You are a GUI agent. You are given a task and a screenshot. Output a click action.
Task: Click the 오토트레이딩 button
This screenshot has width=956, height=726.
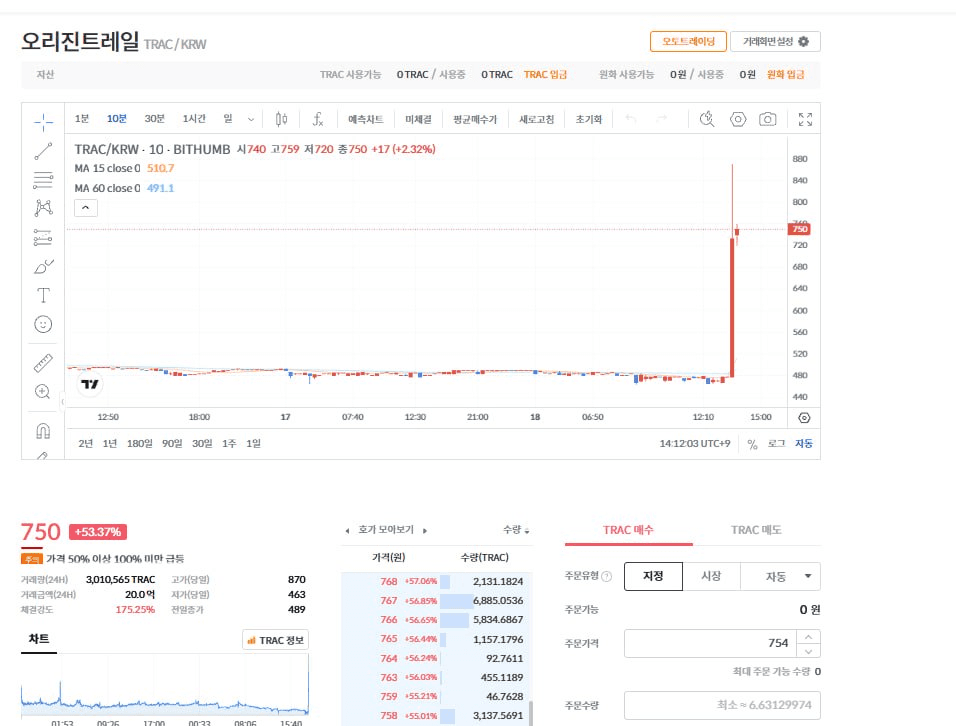688,41
